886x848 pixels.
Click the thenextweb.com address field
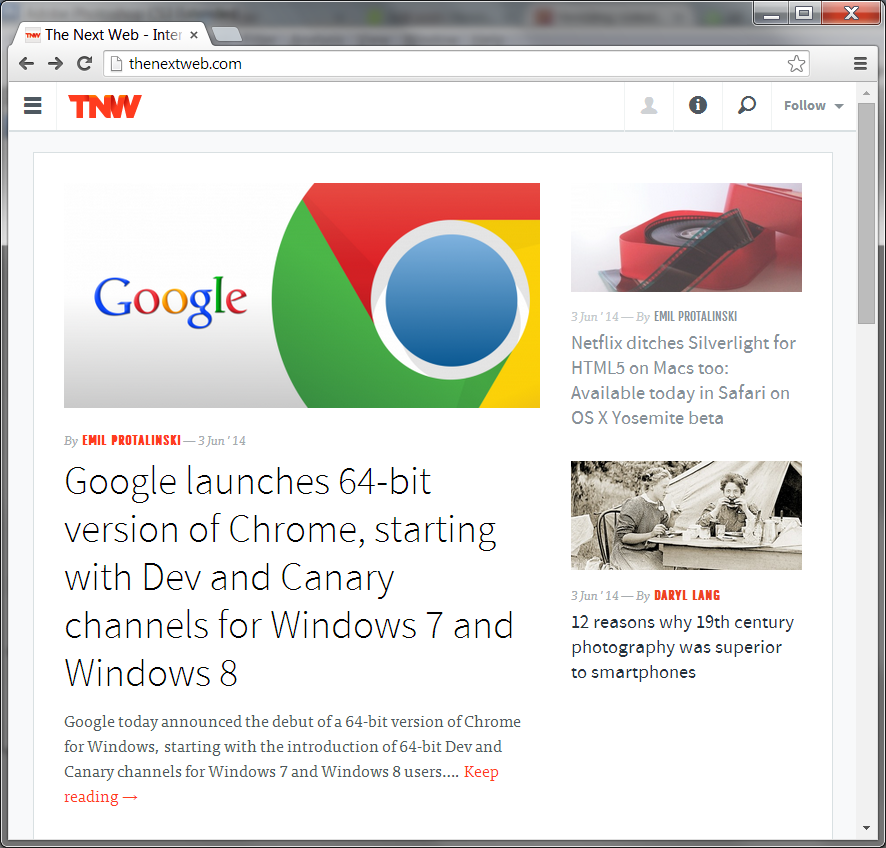click(x=455, y=63)
